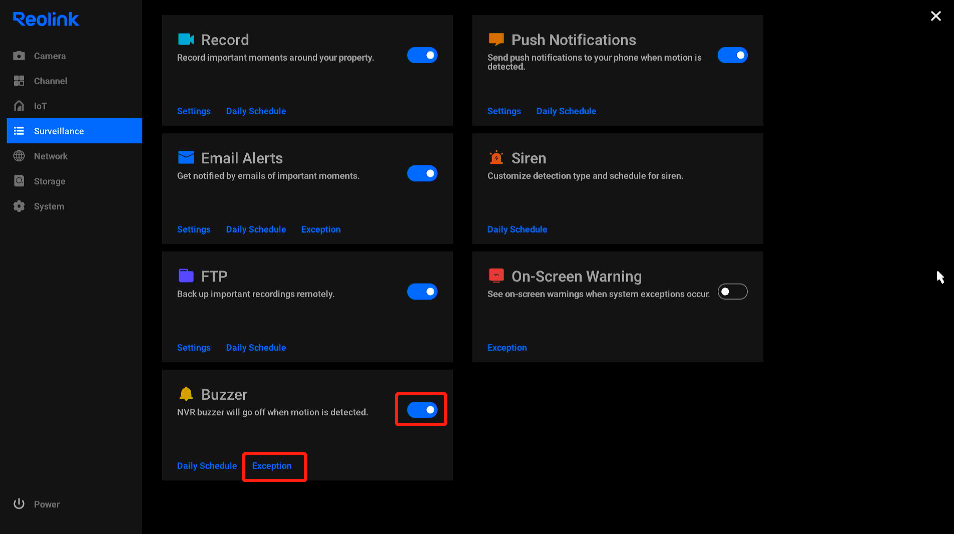Click the Push Notifications heading
This screenshot has height=534, width=954.
pos(574,40)
